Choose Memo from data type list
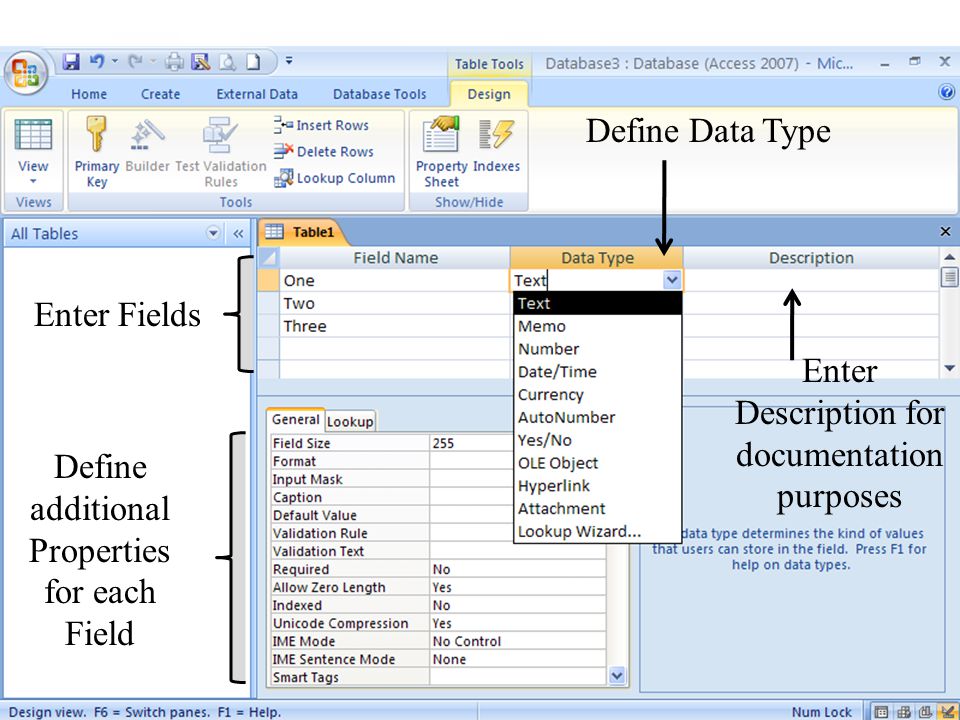960x720 pixels. click(x=598, y=326)
